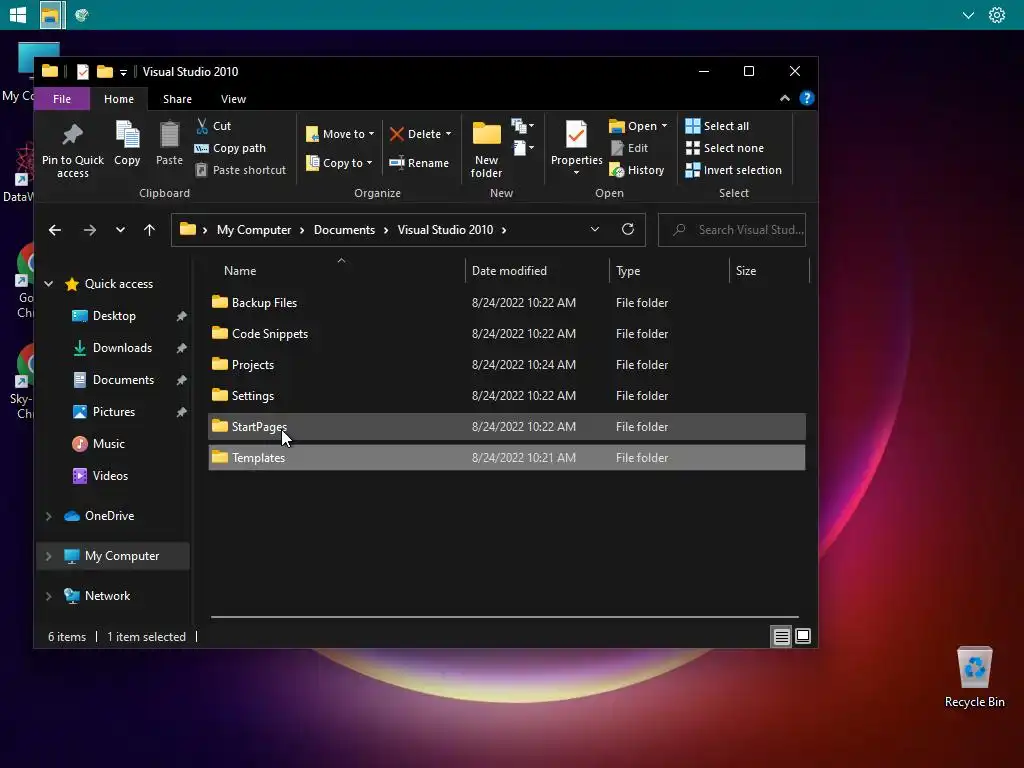1024x768 pixels.
Task: Sort by Date modified column header
Action: point(509,271)
